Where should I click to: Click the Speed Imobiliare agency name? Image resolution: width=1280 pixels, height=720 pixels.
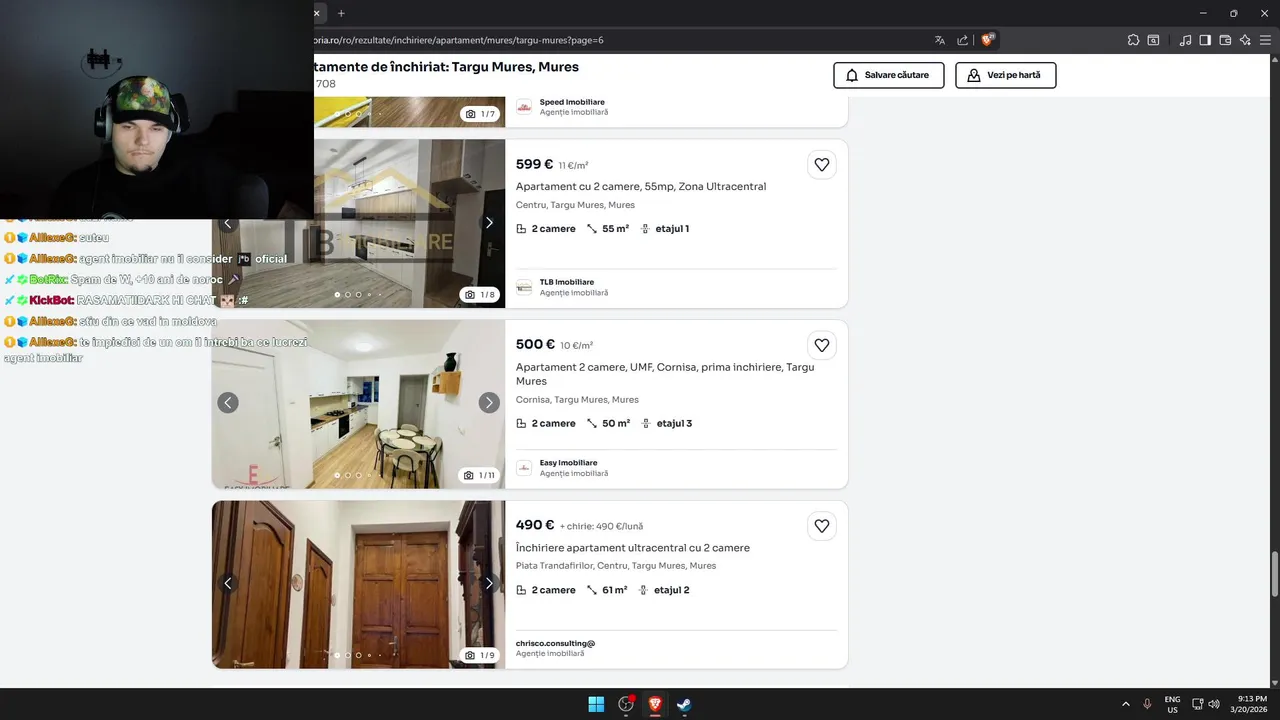tap(572, 102)
